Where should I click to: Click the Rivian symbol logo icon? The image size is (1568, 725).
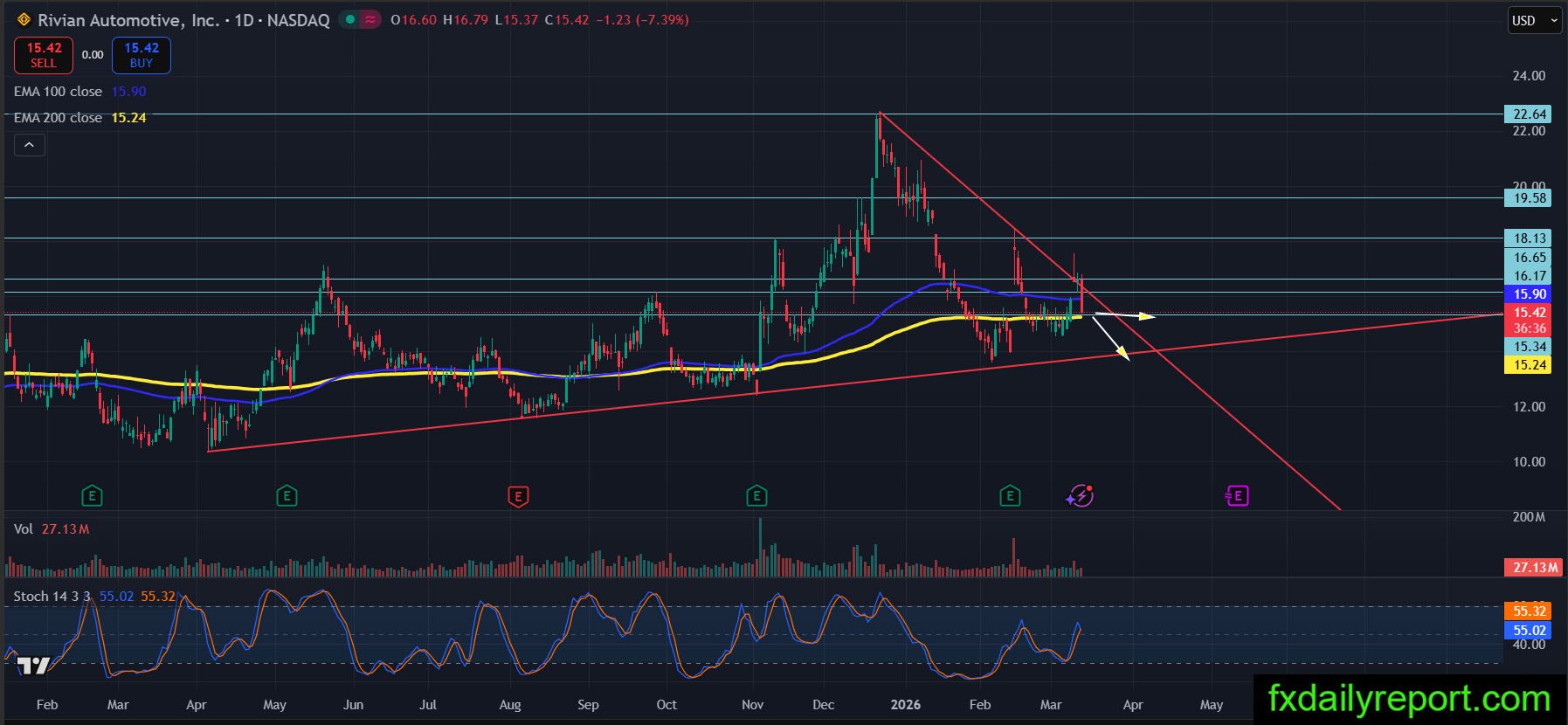(24, 20)
